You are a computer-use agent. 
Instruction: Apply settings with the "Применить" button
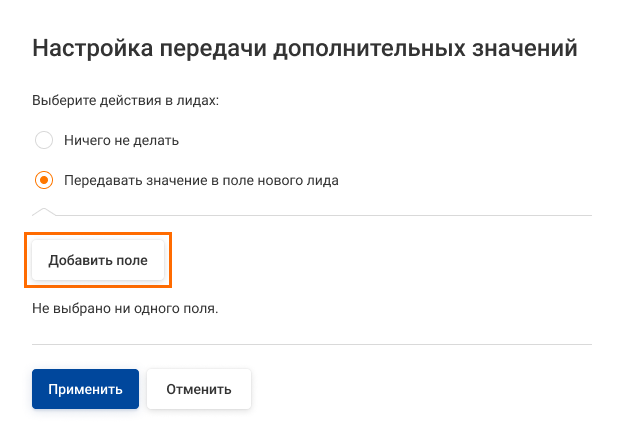[85, 389]
